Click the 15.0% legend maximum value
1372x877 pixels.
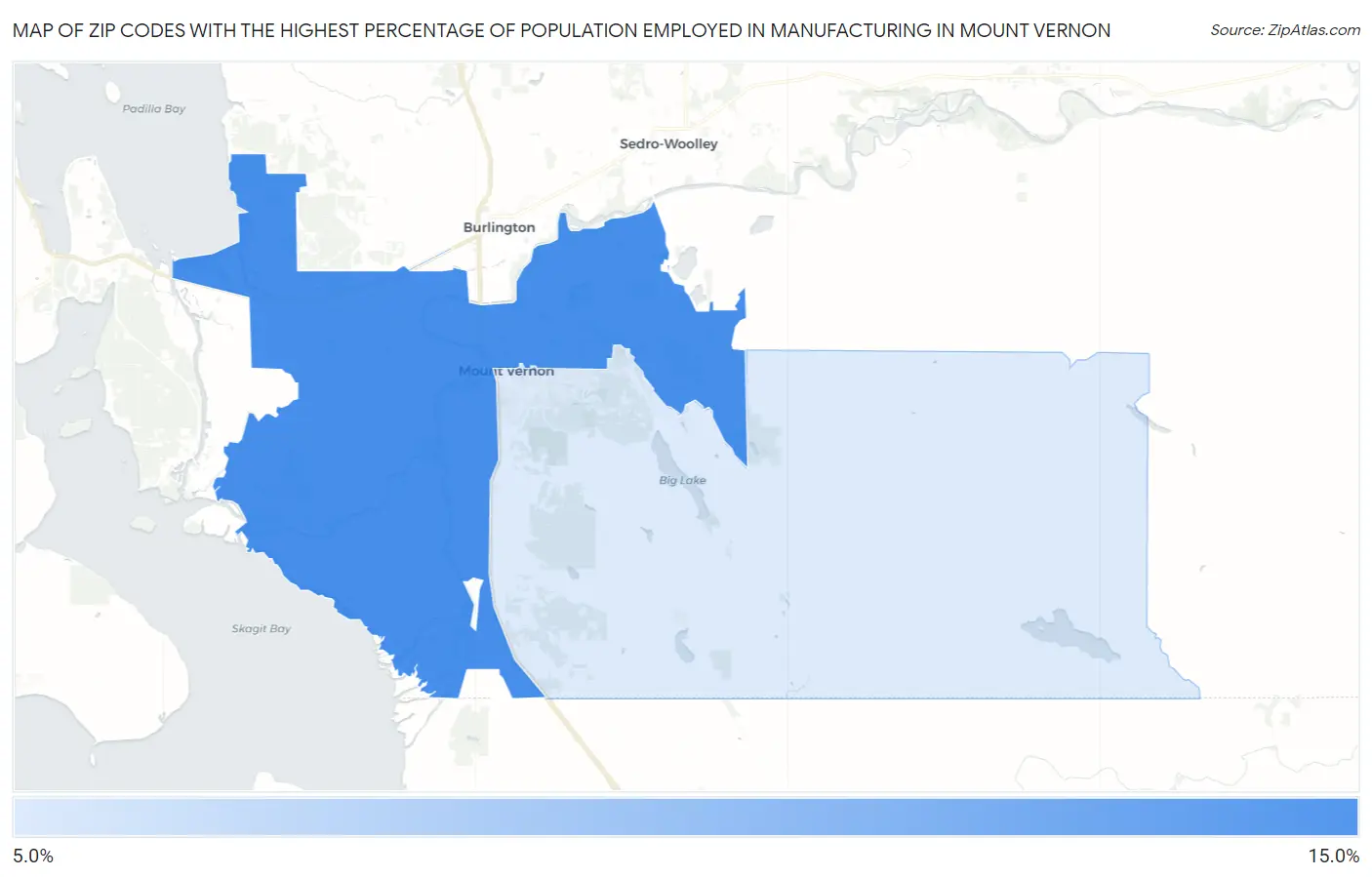[1333, 856]
